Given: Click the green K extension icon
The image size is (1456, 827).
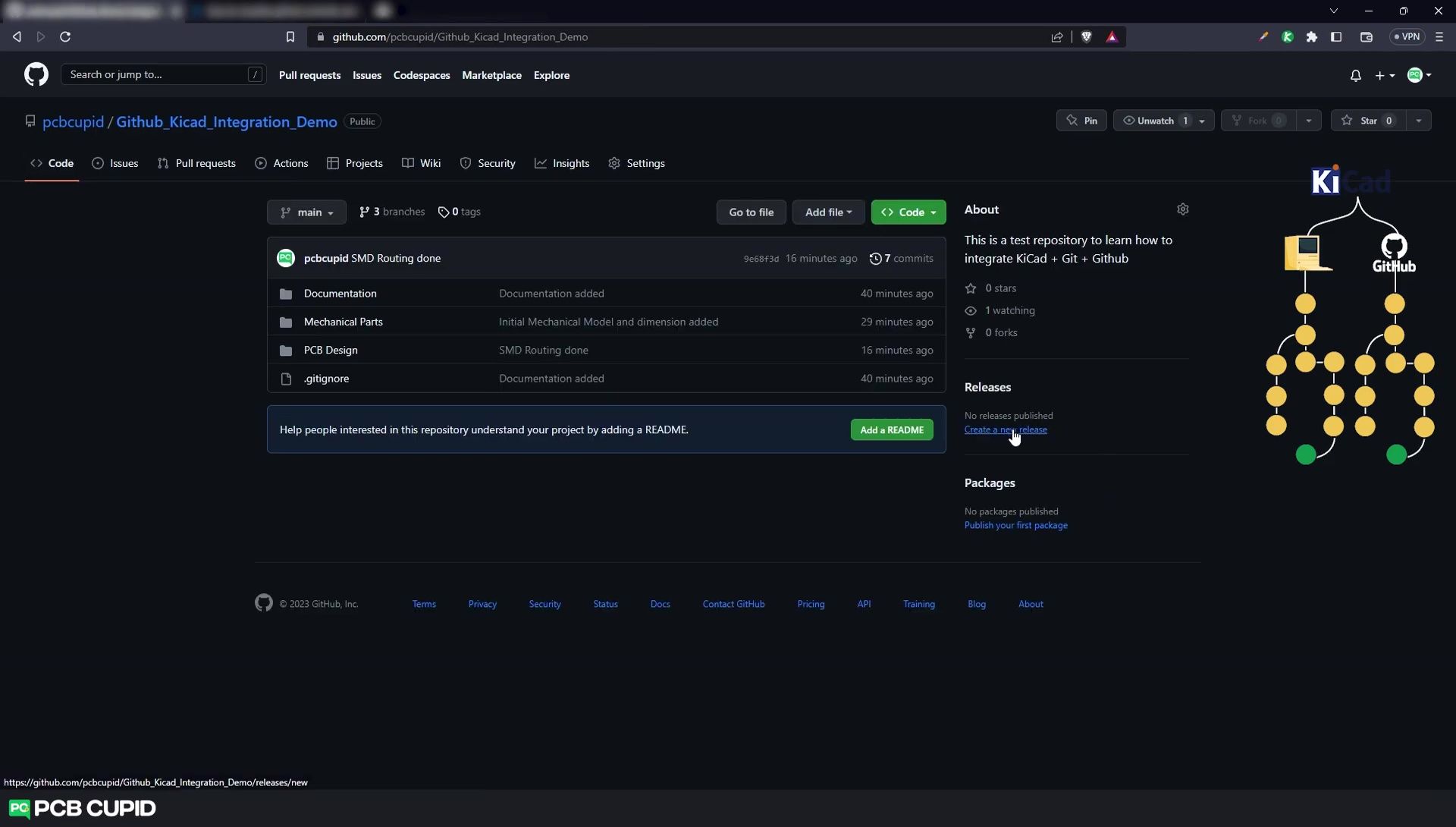Looking at the screenshot, I should [x=1288, y=36].
